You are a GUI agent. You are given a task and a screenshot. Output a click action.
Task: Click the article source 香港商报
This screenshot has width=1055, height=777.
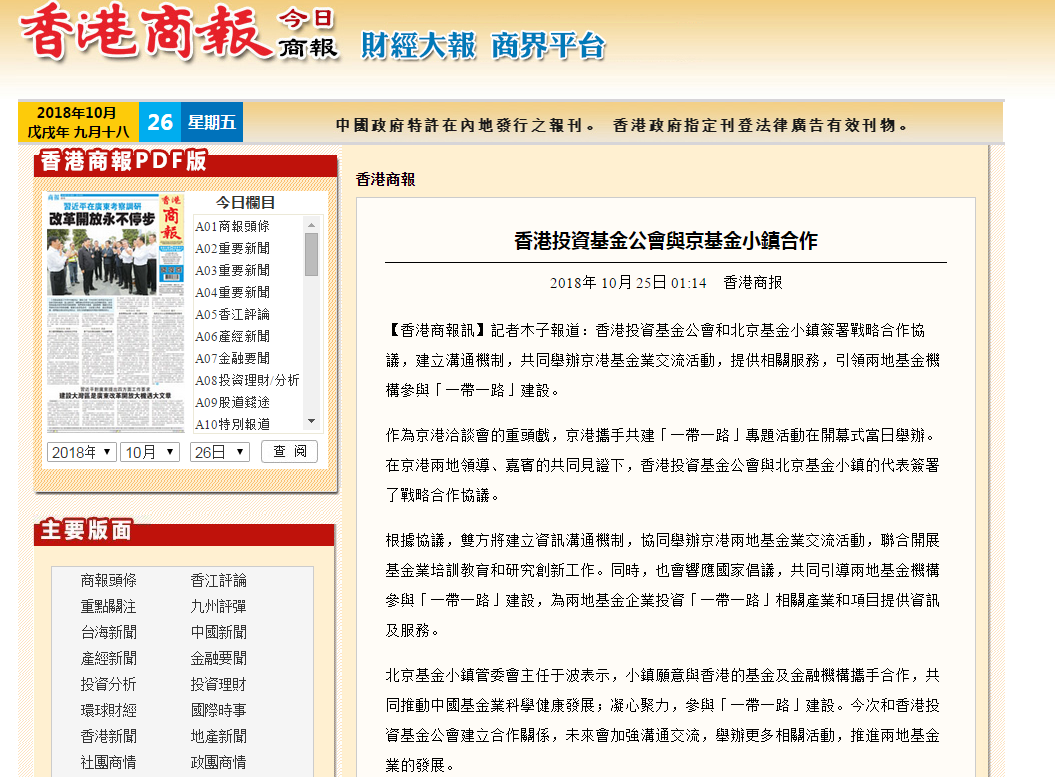pyautogui.click(x=753, y=283)
